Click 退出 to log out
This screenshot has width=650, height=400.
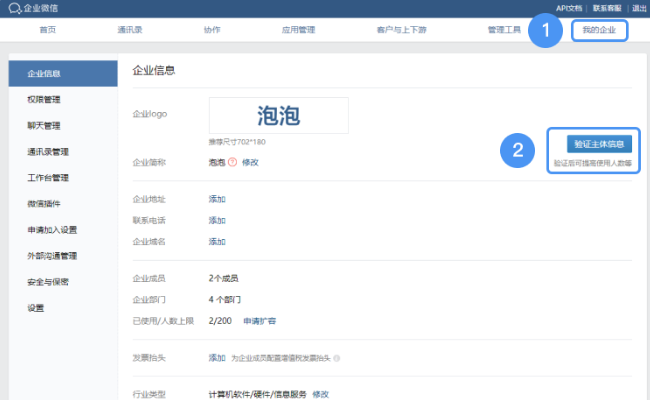(x=639, y=8)
